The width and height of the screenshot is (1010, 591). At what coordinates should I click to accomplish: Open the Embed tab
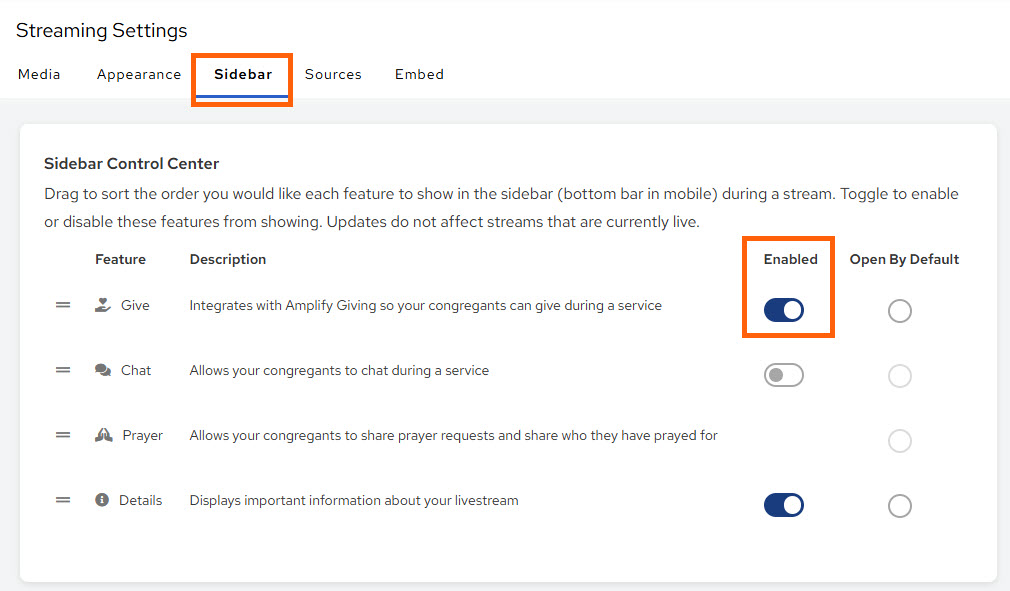[x=419, y=74]
